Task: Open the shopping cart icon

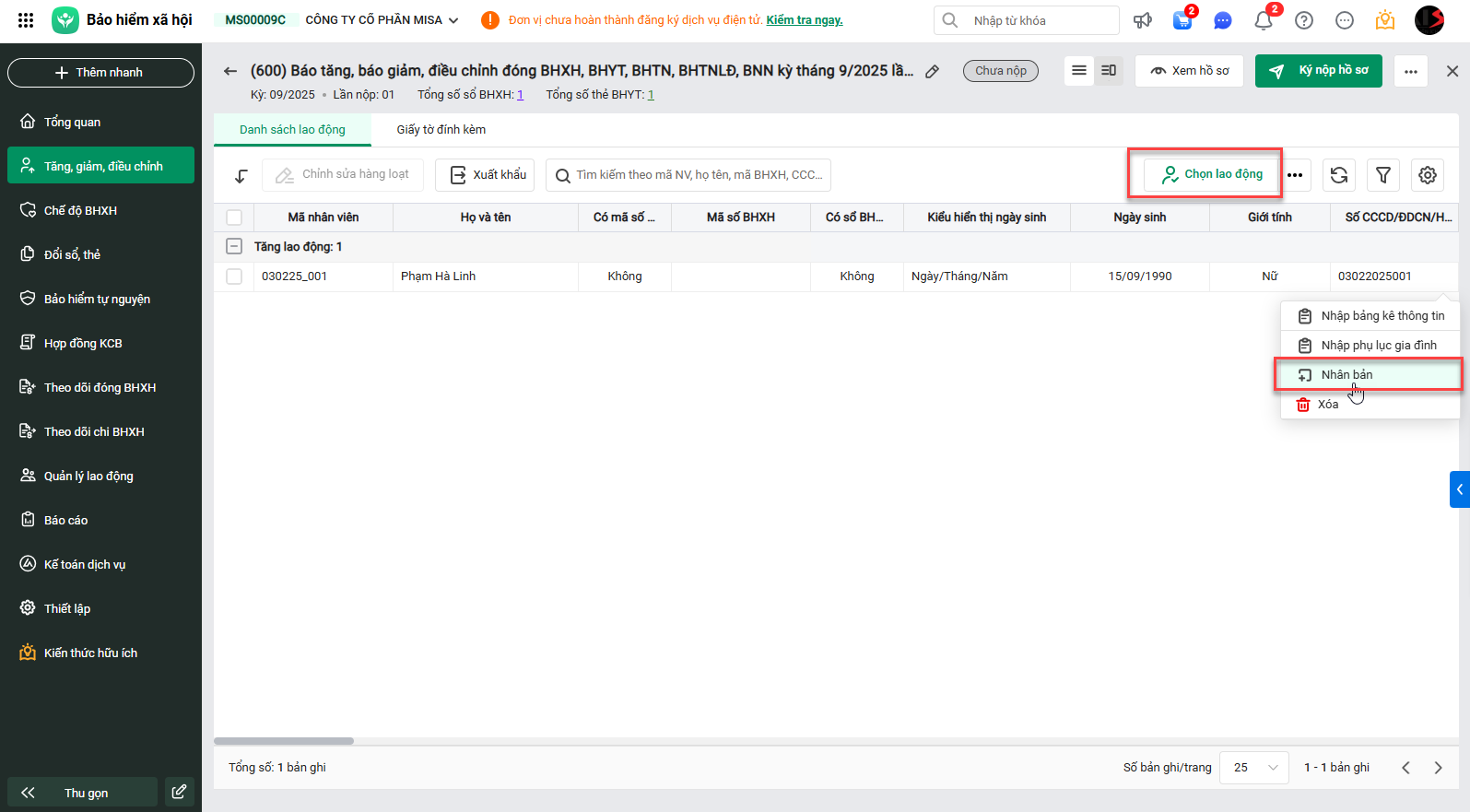Action: click(x=1182, y=20)
